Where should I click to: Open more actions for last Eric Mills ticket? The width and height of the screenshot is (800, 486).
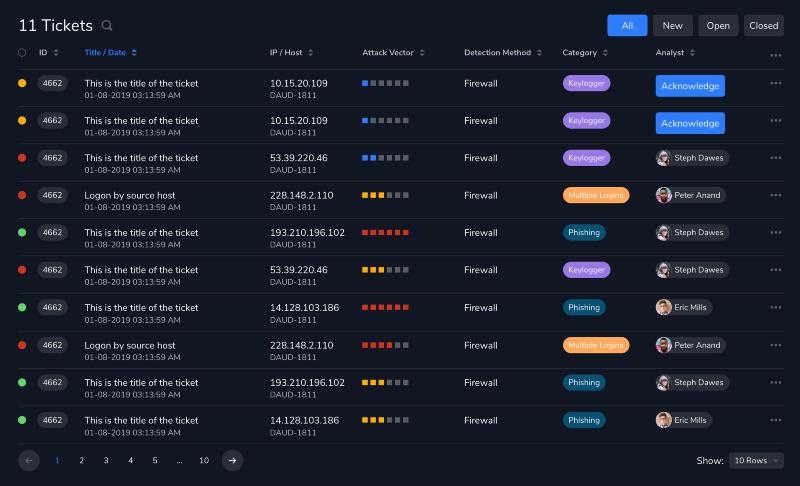coord(776,420)
